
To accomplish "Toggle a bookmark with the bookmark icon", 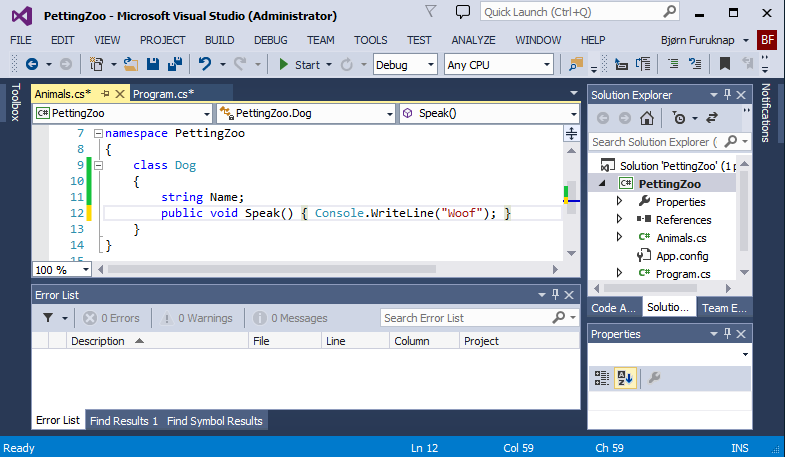I will 724,64.
